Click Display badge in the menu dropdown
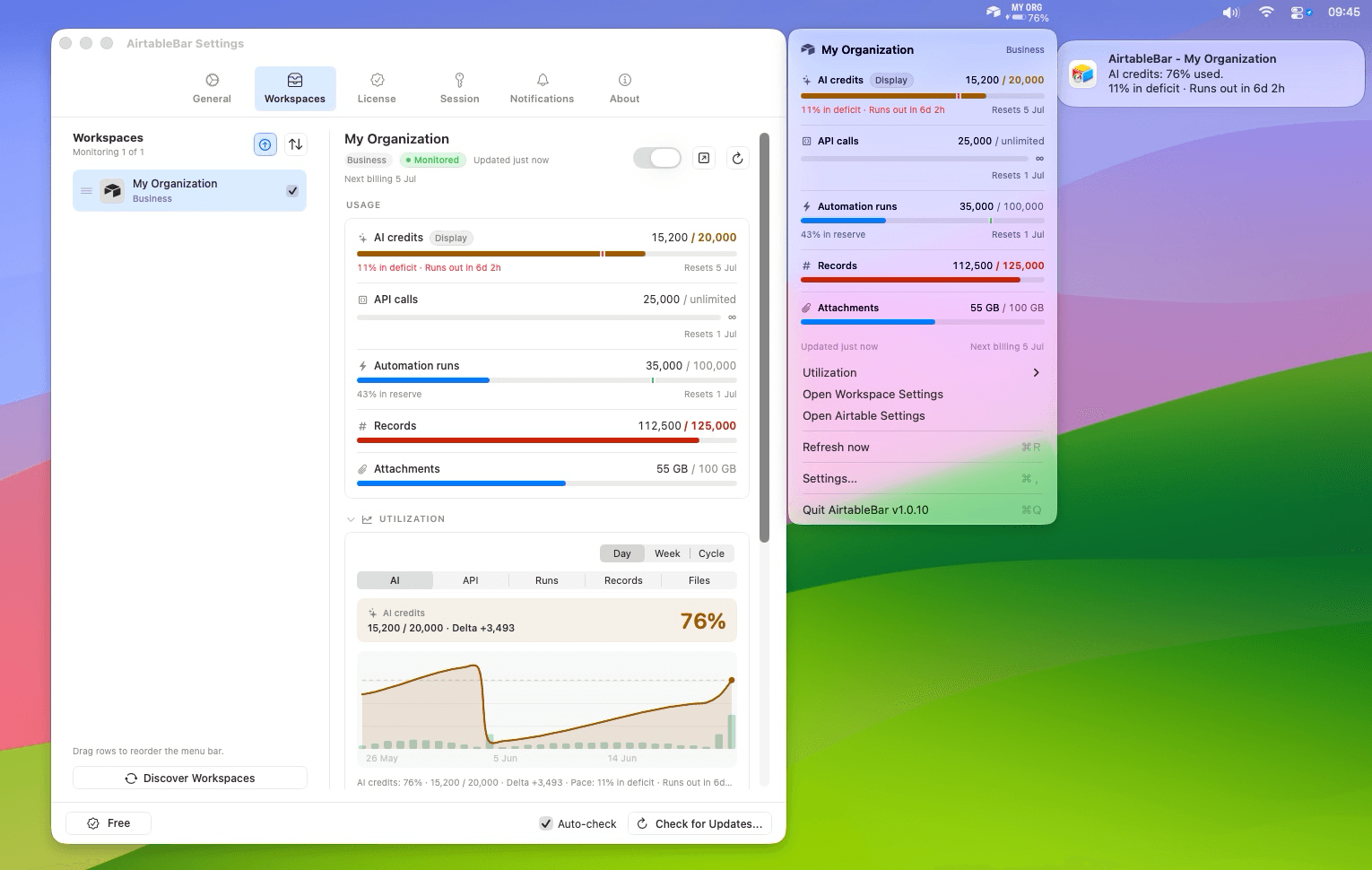1372x870 pixels. pyautogui.click(x=891, y=81)
